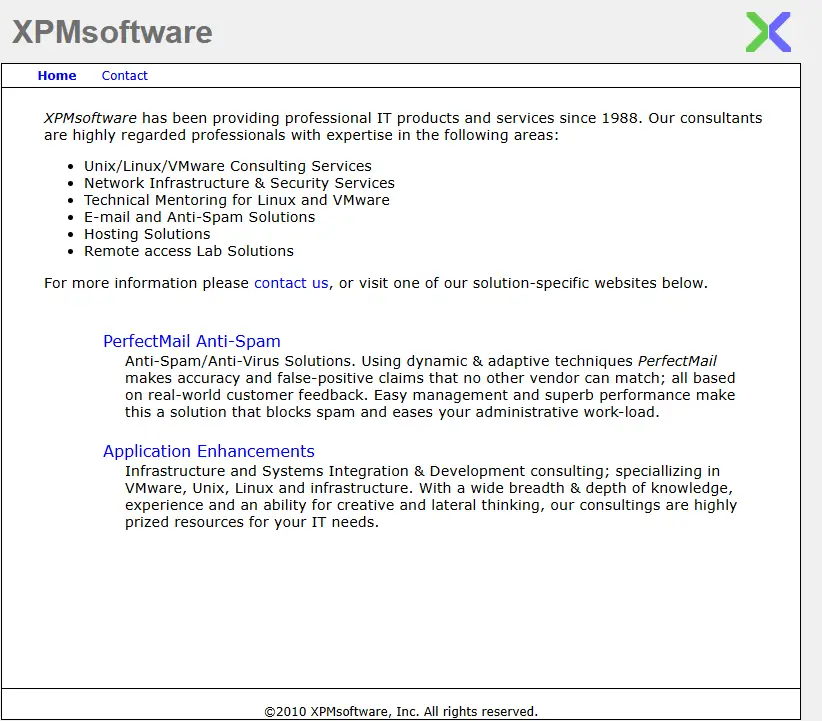Click 'E-mail and Anti-Spam Solutions' item

coord(199,217)
